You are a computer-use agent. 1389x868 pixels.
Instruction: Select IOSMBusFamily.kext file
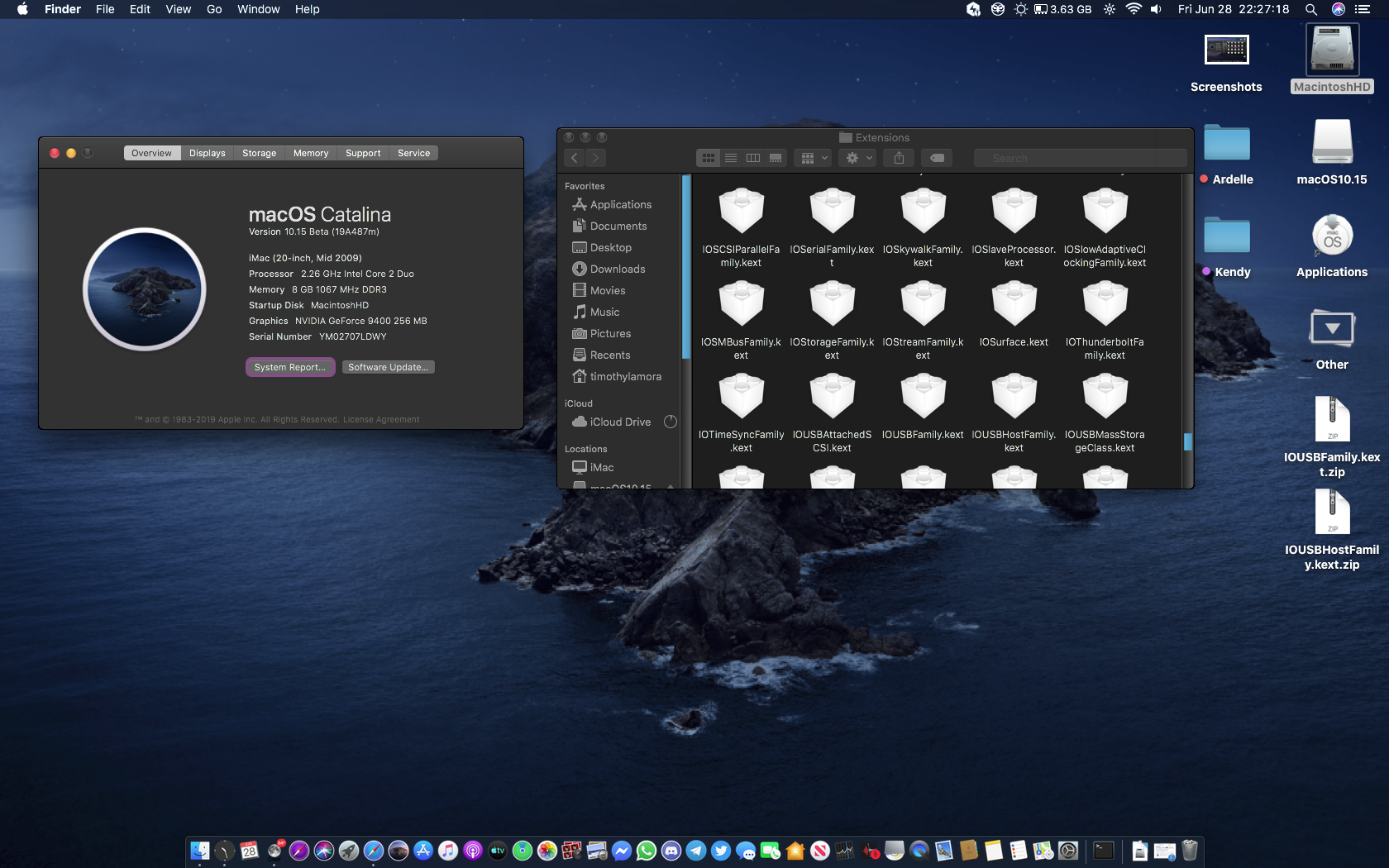coord(741,320)
